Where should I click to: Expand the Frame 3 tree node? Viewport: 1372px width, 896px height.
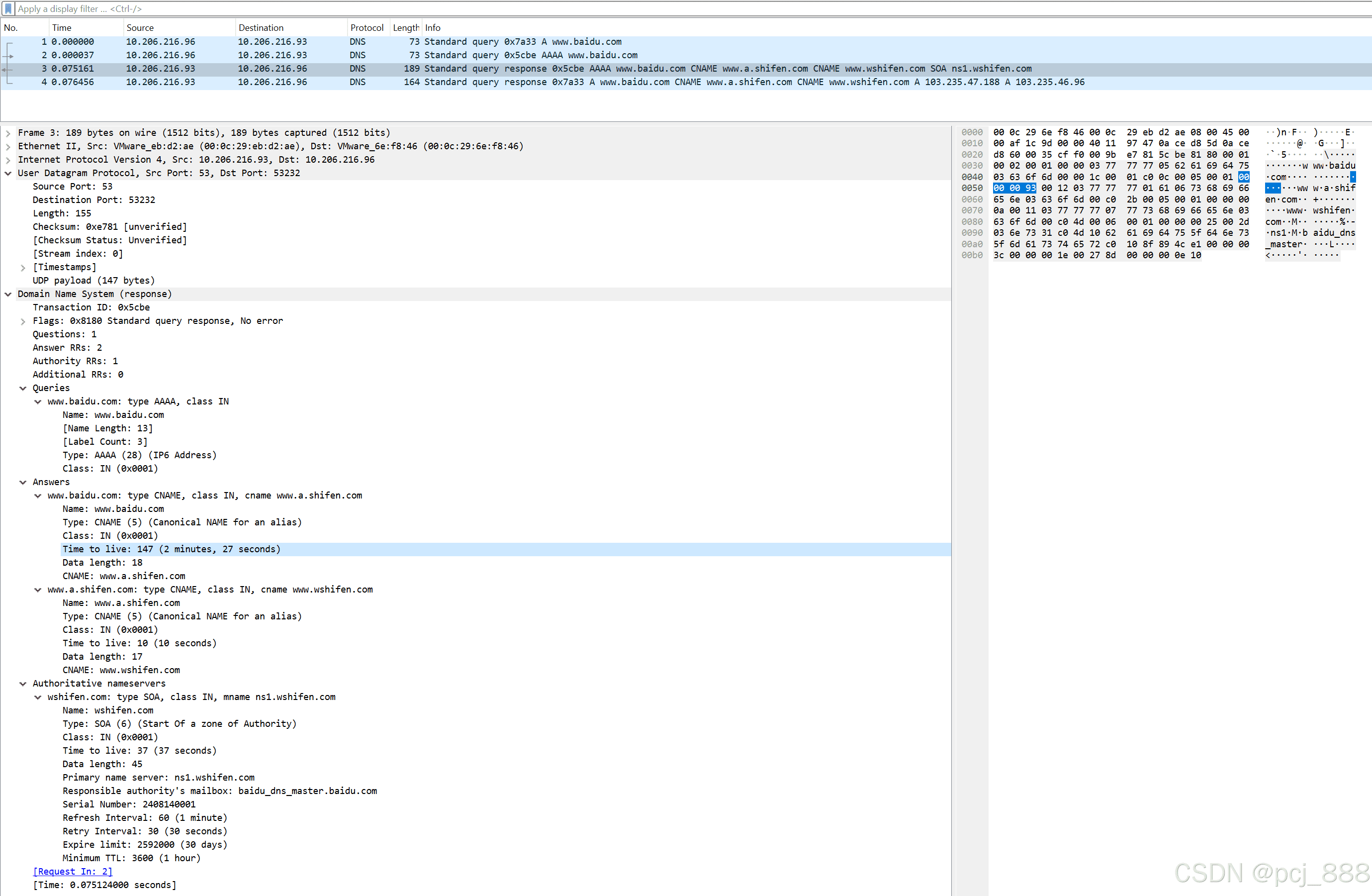click(x=8, y=133)
